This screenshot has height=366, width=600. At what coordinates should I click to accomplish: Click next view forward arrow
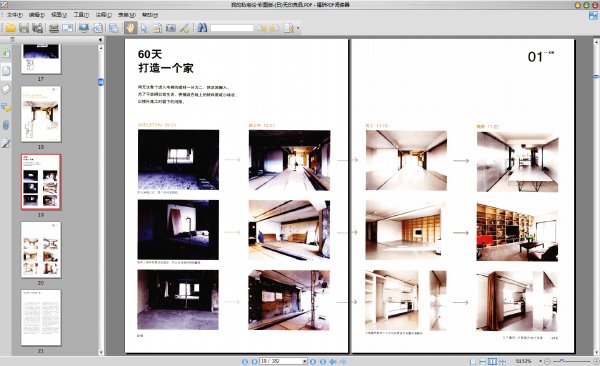(x=343, y=361)
